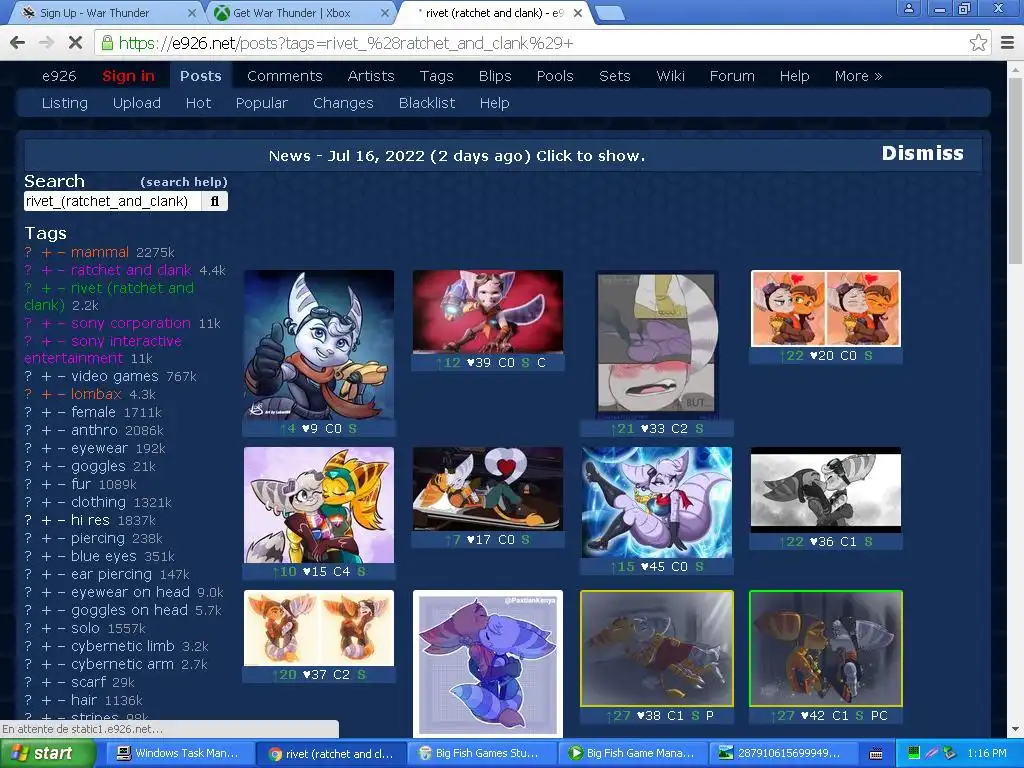Open the Hot posts listing
Viewport: 1024px width, 768px height.
pos(198,103)
